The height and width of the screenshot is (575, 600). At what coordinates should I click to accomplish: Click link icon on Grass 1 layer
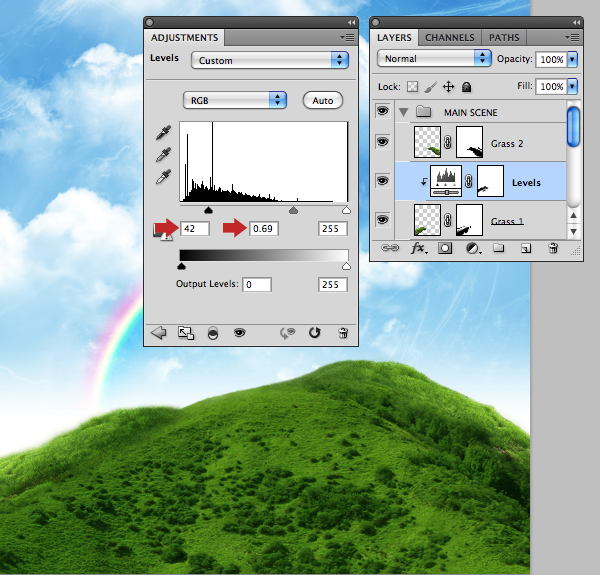tap(447, 220)
